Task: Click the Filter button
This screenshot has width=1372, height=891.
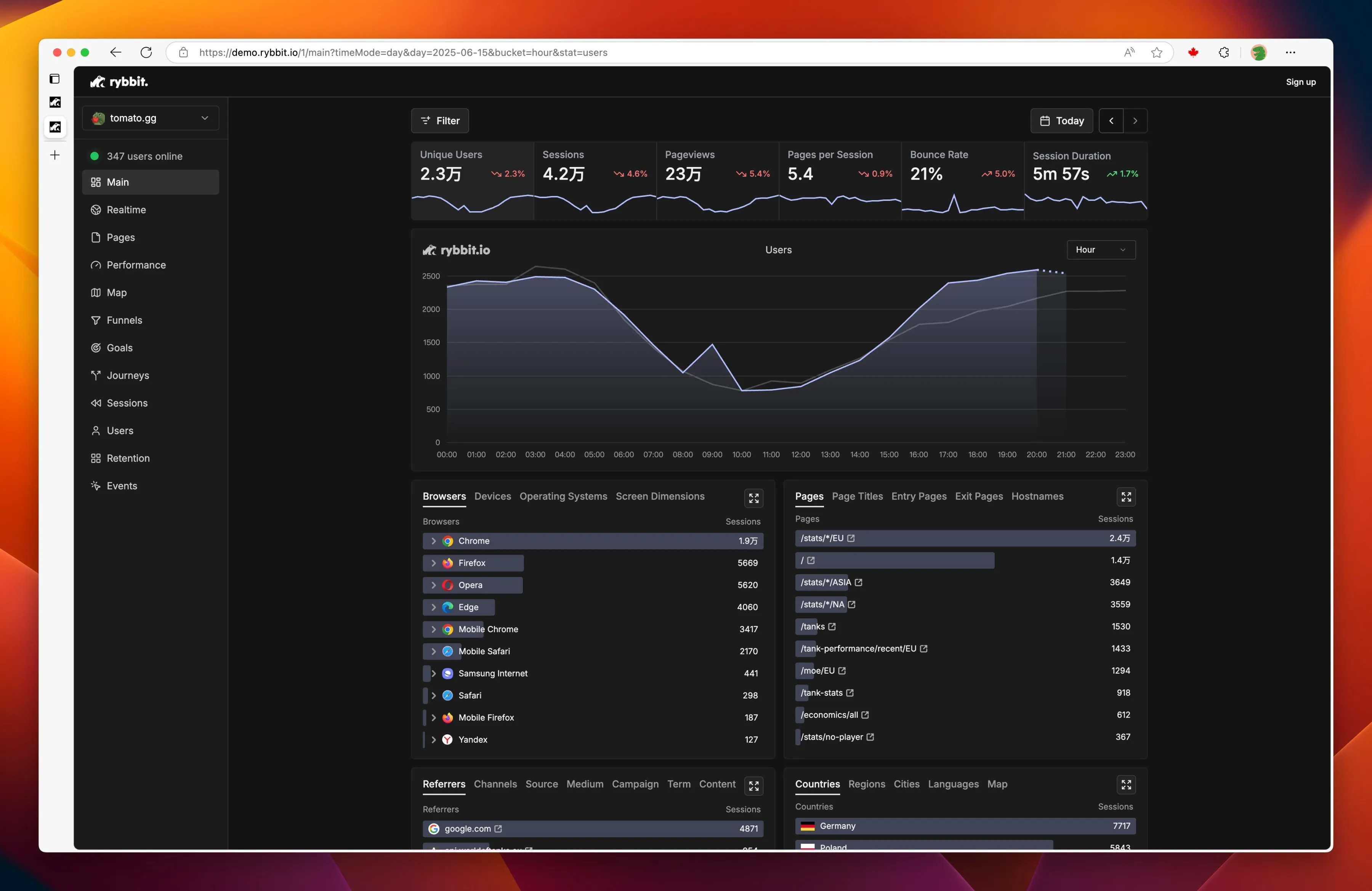Action: [x=440, y=120]
